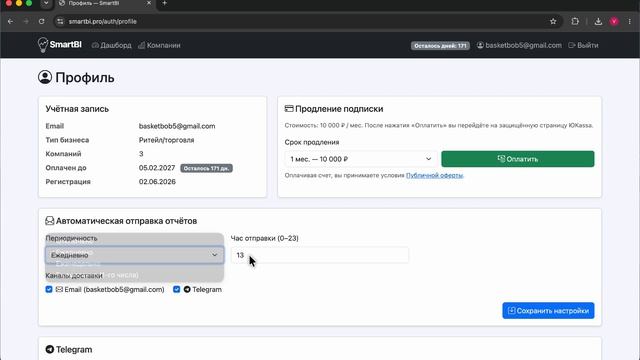Click the Telegram icon beside Telegram checkbox
The image size is (640, 360).
(187, 289)
